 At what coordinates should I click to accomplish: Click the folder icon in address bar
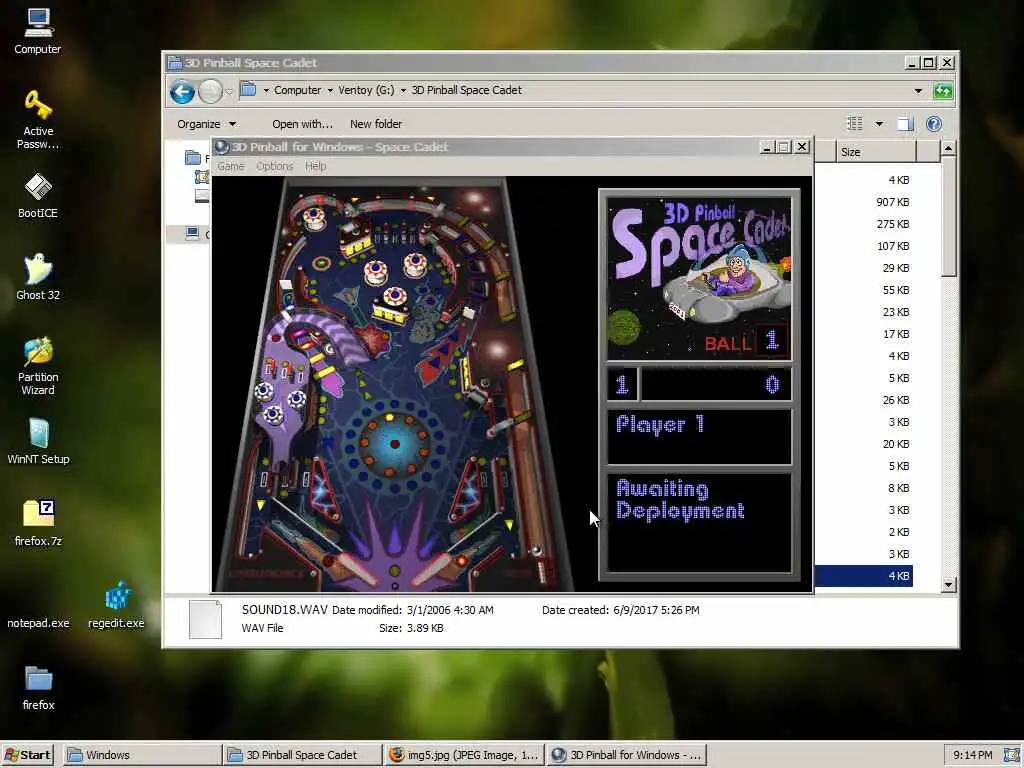pos(248,89)
